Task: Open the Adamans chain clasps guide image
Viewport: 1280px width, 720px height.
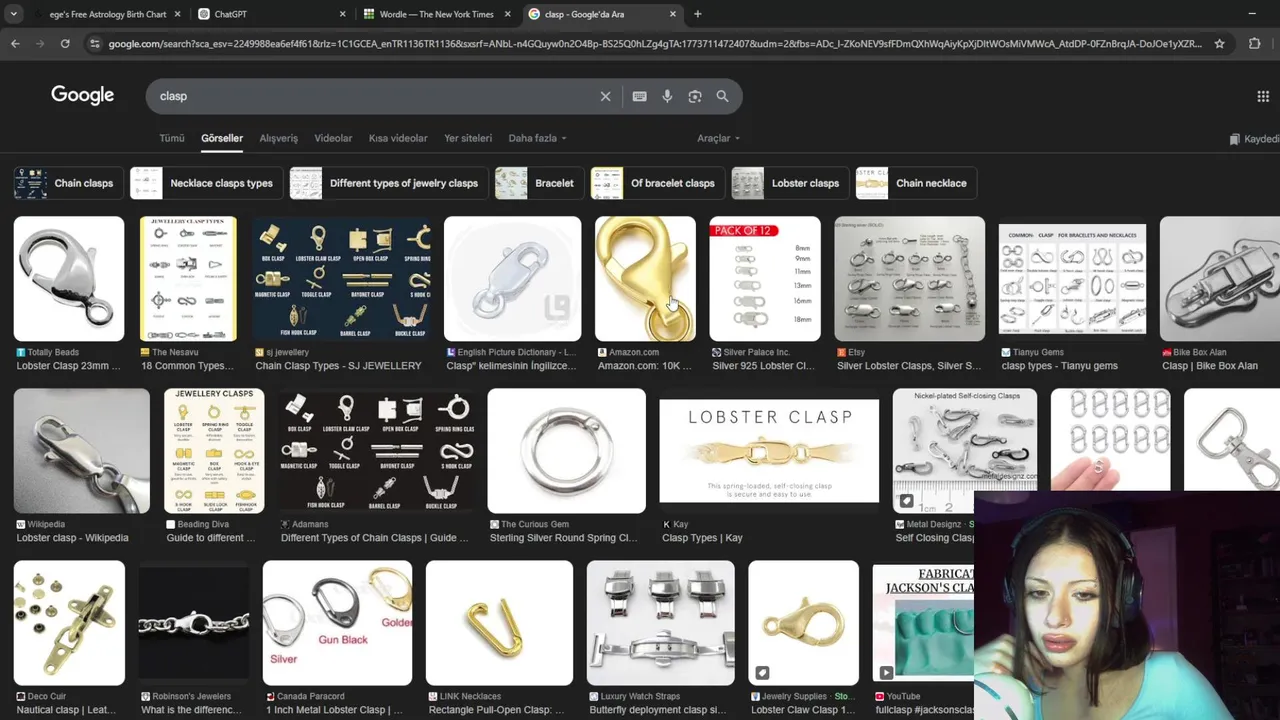Action: (x=376, y=451)
